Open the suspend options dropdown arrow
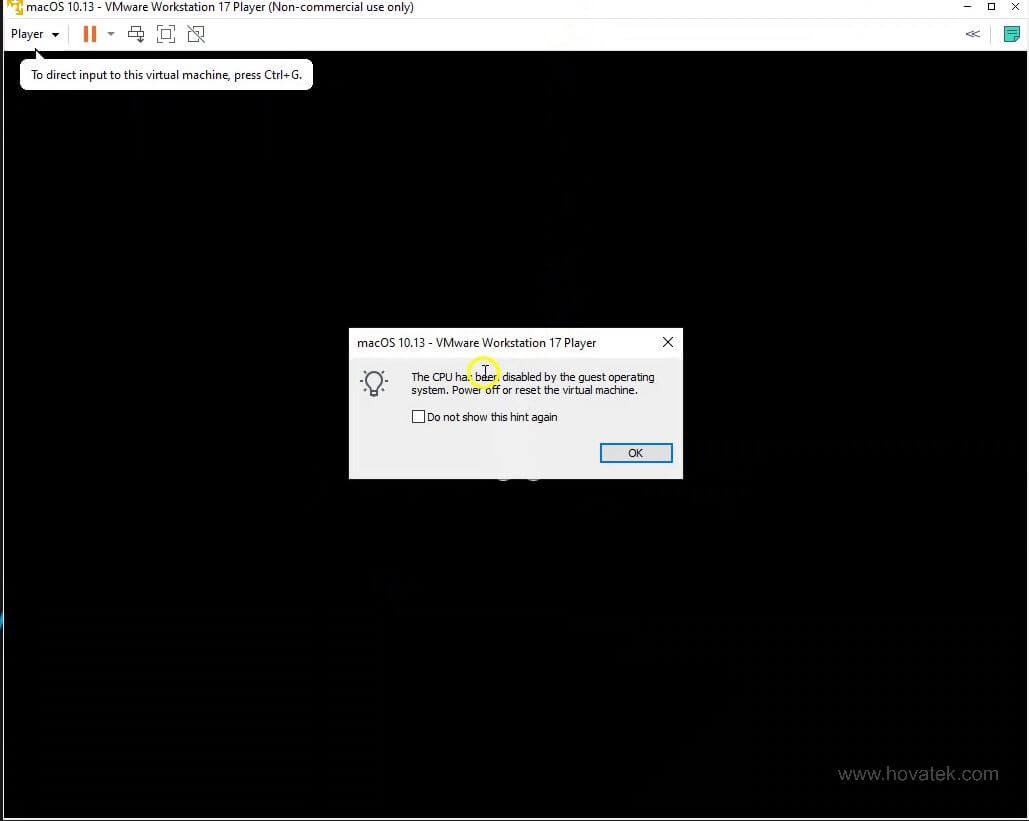The width and height of the screenshot is (1029, 821). click(110, 33)
